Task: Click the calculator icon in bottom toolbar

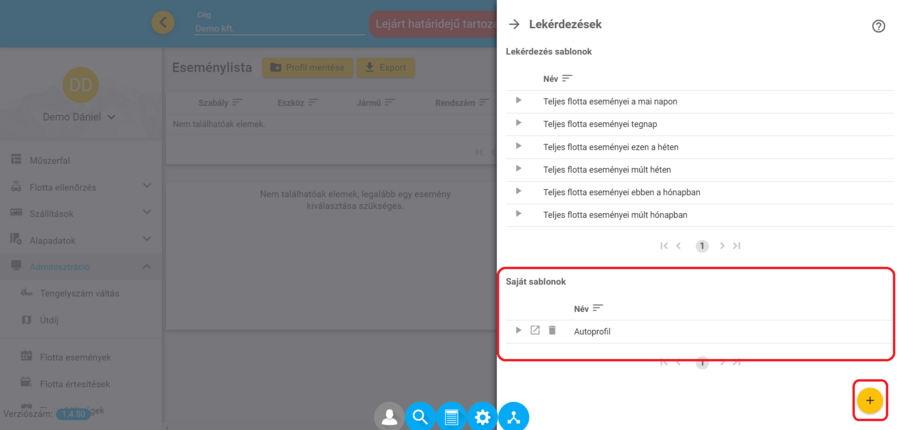Action: pos(451,417)
